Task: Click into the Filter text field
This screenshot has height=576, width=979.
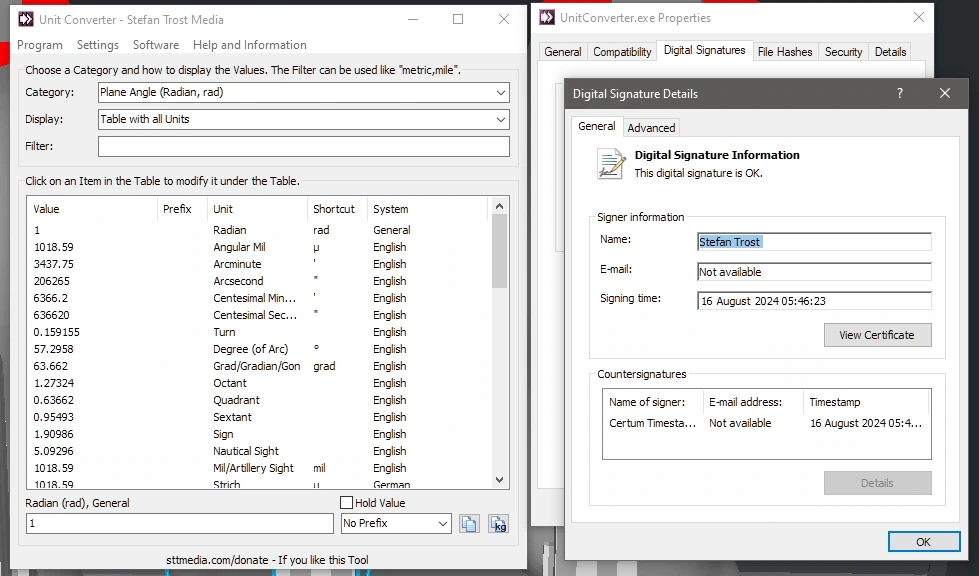Action: [303, 146]
